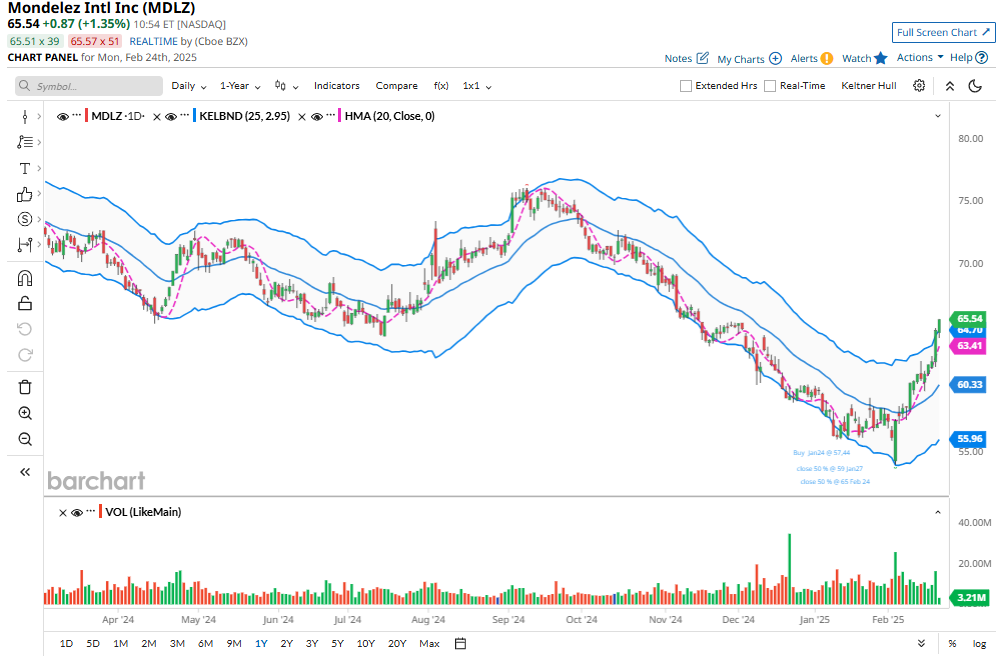This screenshot has width=1005, height=662.
Task: Enable the Extended Hrs checkbox
Action: click(x=686, y=86)
